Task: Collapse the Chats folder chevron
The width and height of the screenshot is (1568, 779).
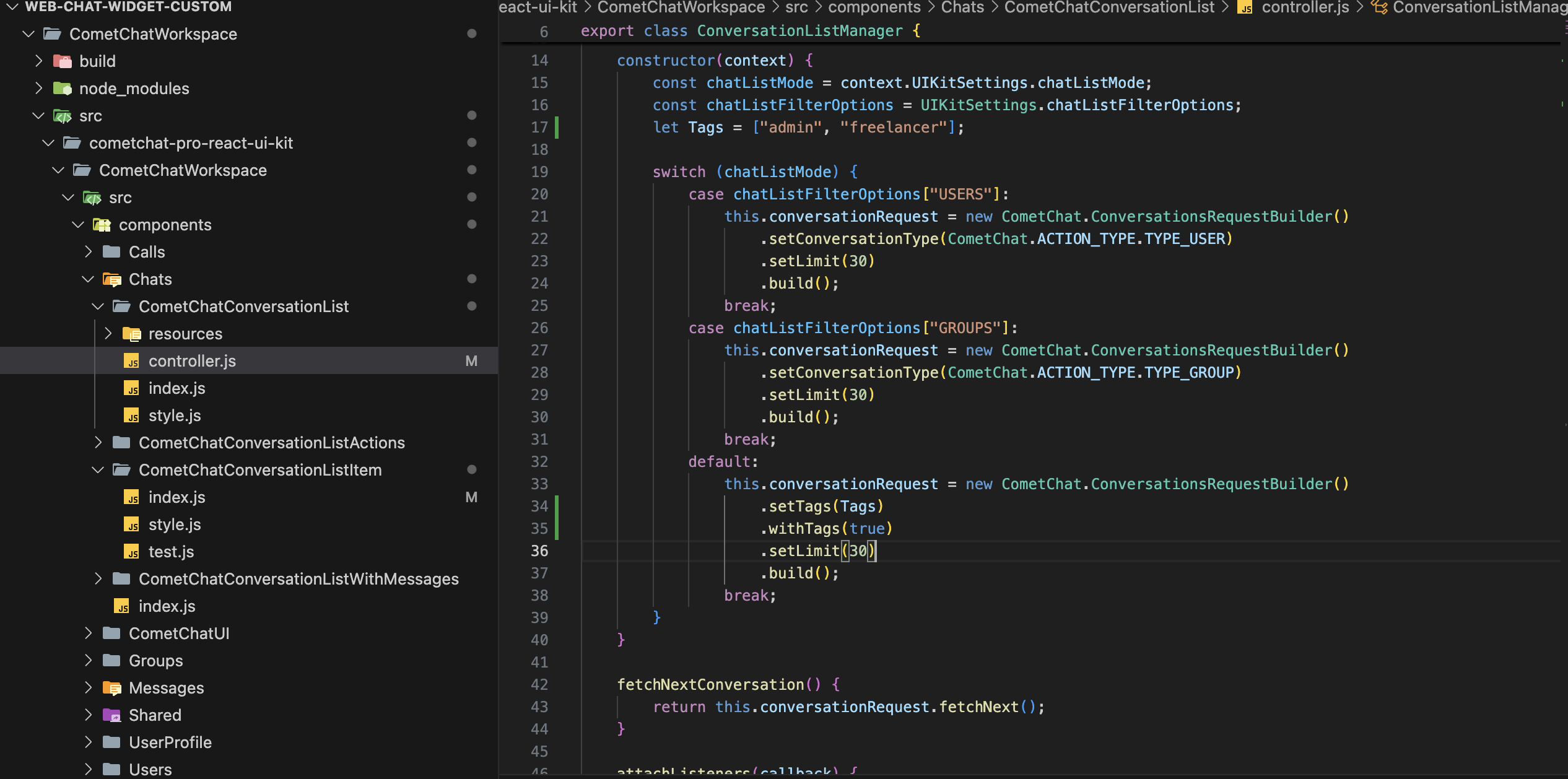Action: 88,279
